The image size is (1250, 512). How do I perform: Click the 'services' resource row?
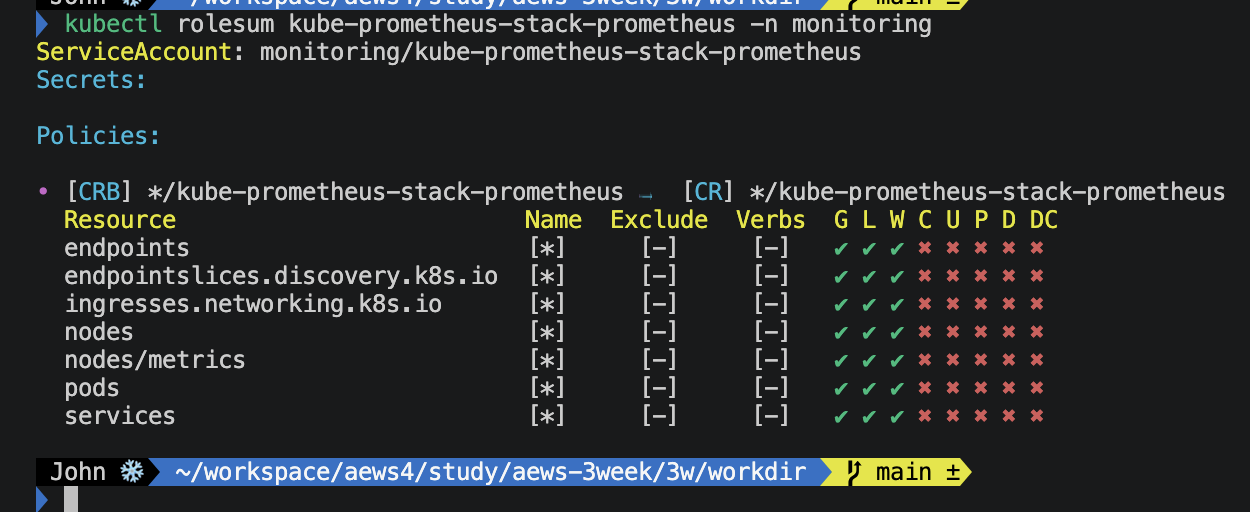[120, 416]
